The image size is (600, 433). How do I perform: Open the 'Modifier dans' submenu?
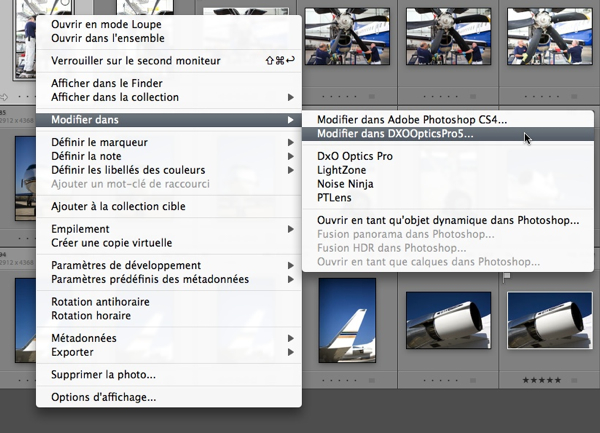(169, 120)
